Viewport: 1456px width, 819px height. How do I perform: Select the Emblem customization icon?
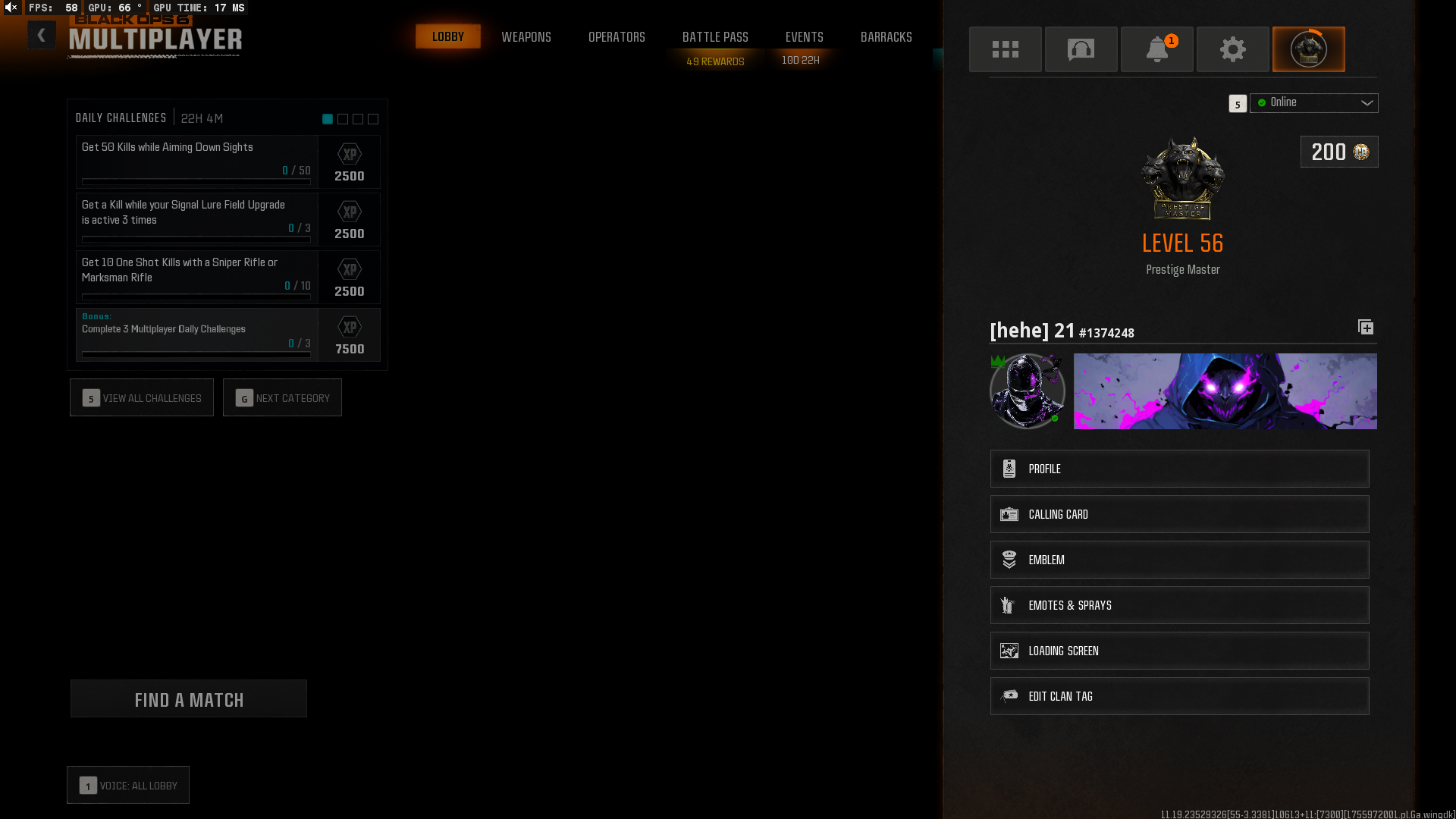(x=1009, y=560)
